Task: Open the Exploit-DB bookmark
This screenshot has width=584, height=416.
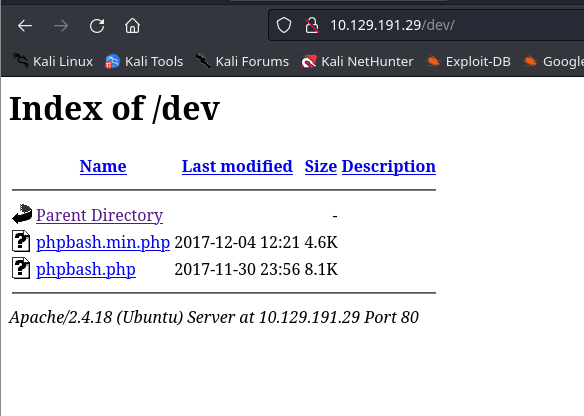Action: tap(468, 61)
